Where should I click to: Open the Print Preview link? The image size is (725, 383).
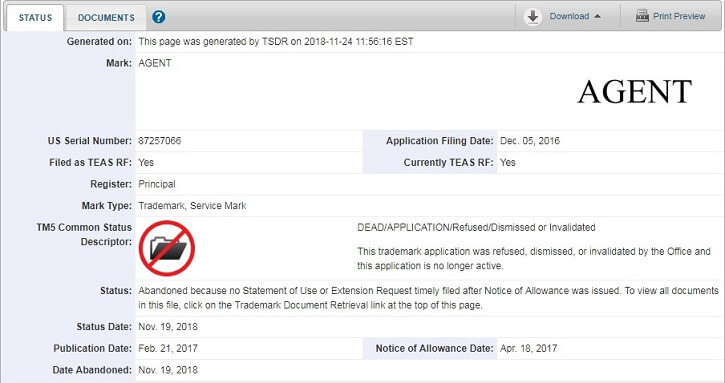(679, 16)
